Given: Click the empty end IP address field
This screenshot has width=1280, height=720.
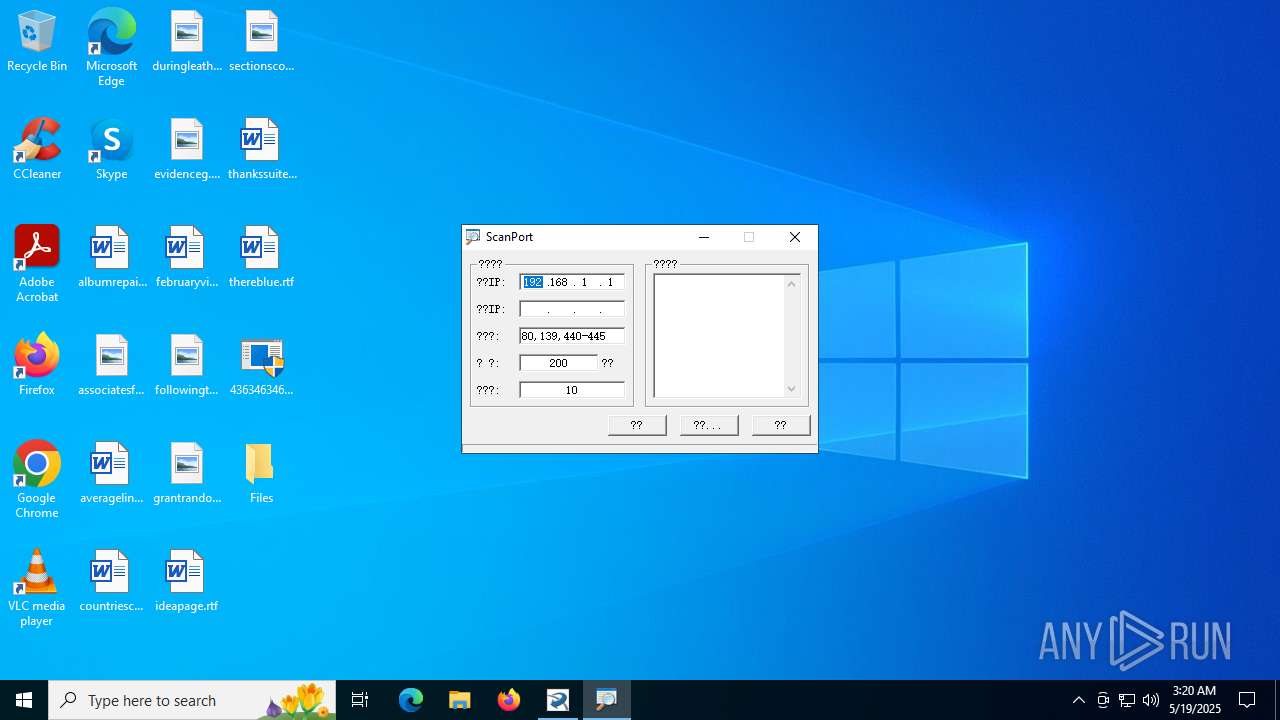Looking at the screenshot, I should coord(572,309).
